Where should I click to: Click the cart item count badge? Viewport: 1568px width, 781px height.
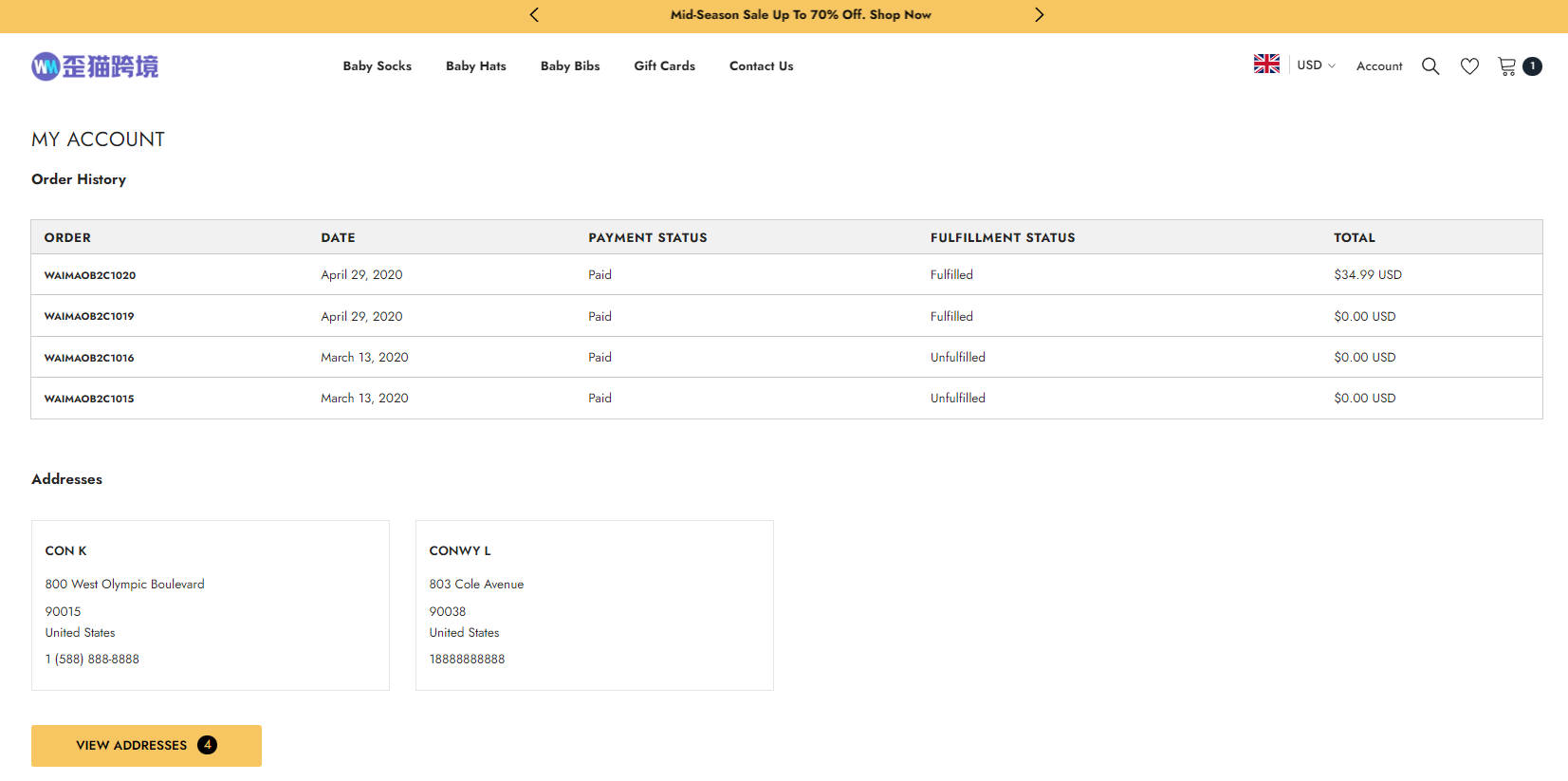click(x=1532, y=65)
